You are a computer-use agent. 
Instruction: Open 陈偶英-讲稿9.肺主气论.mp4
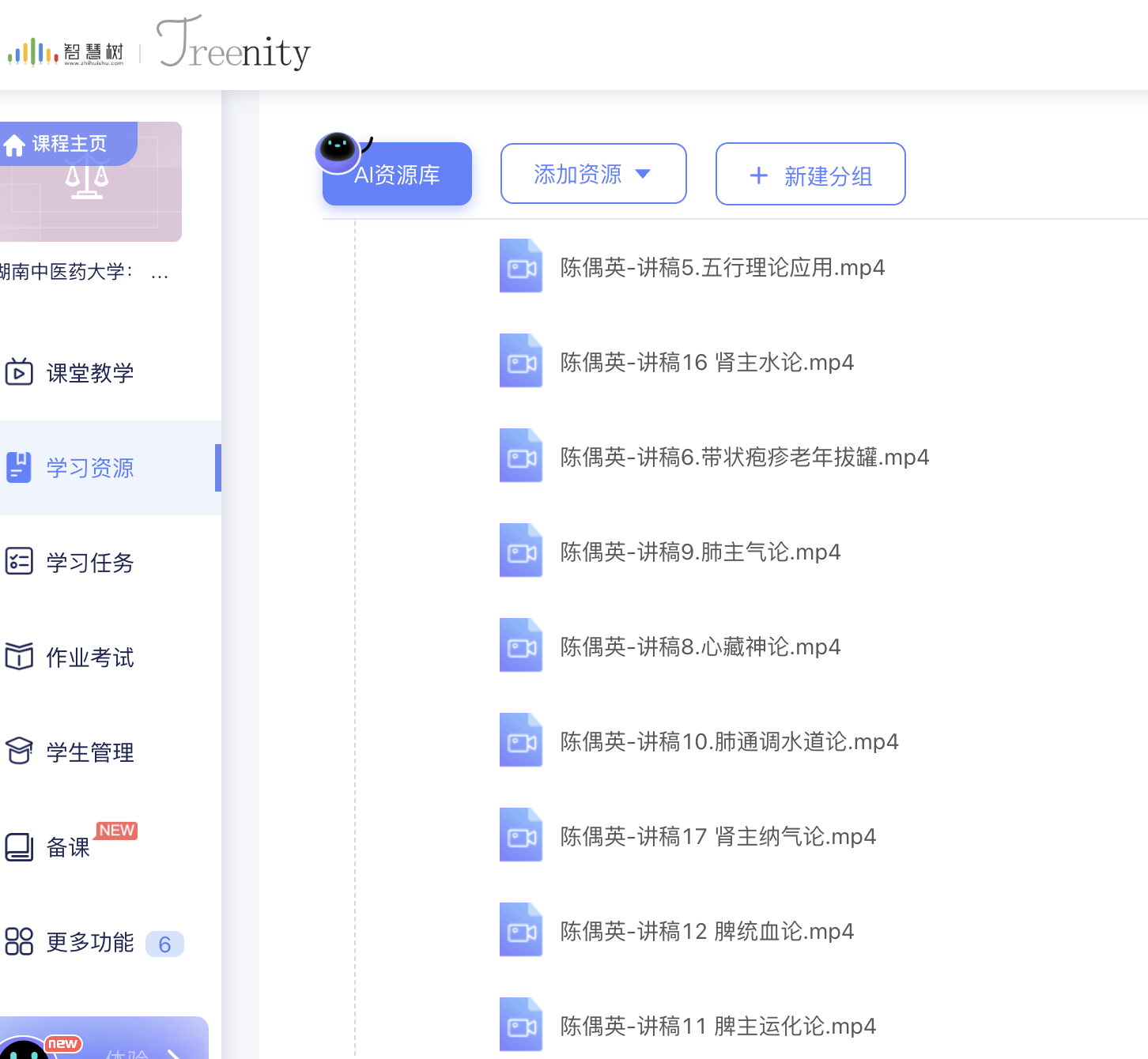click(700, 552)
